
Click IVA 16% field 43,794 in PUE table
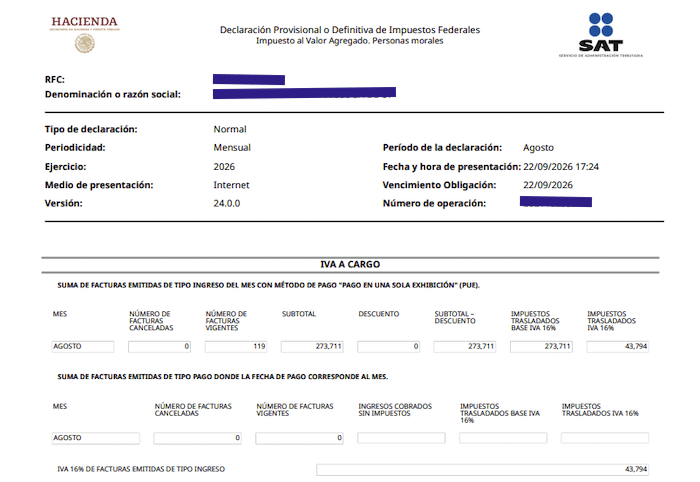click(617, 347)
